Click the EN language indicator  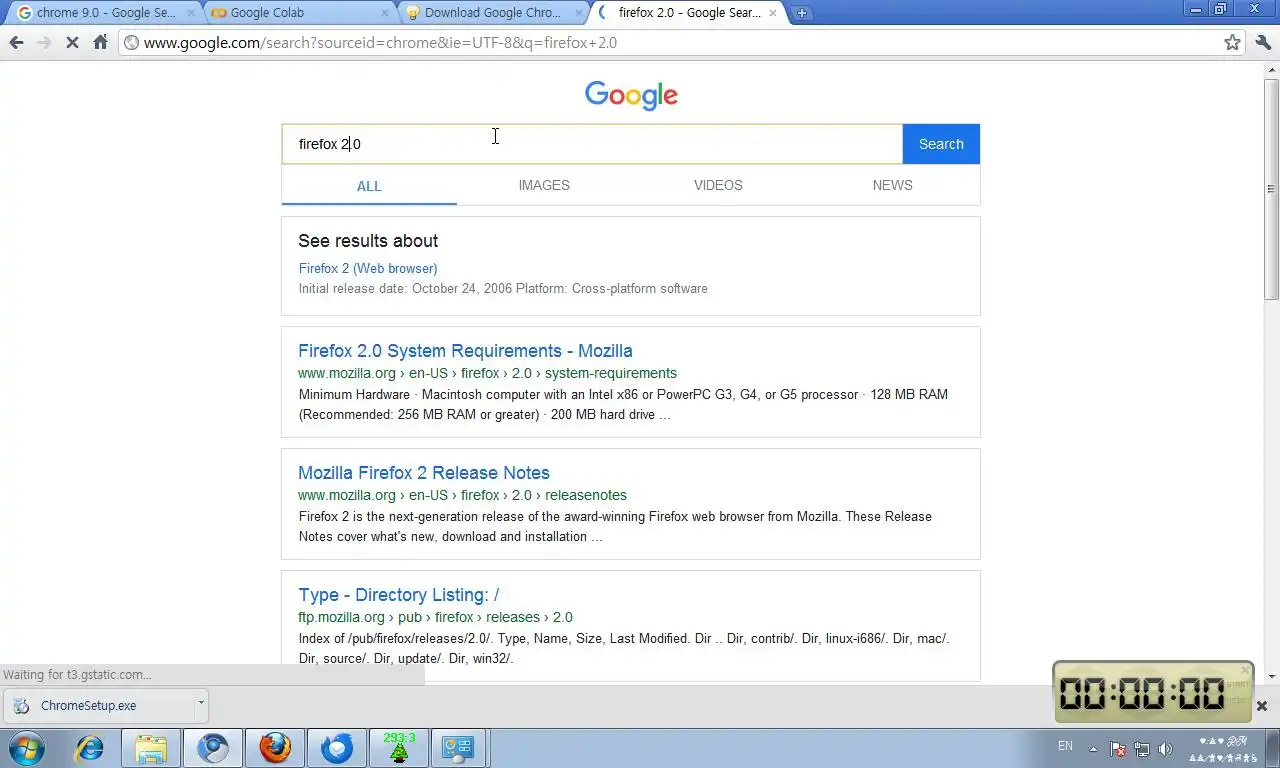[1065, 746]
